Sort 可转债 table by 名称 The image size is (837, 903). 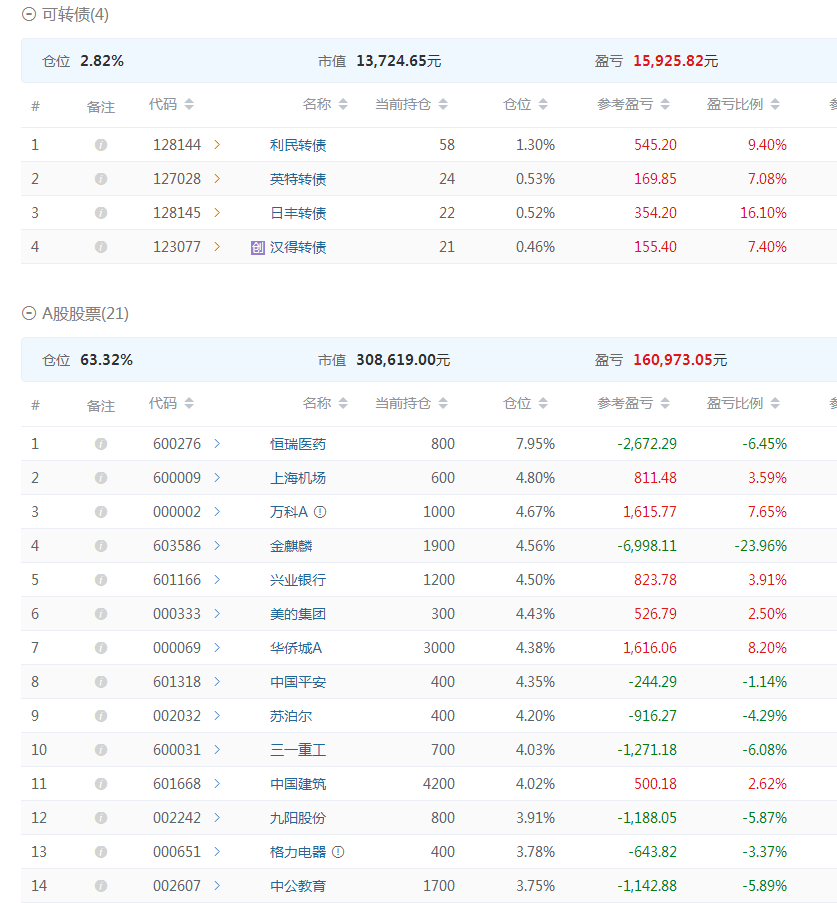coord(343,104)
